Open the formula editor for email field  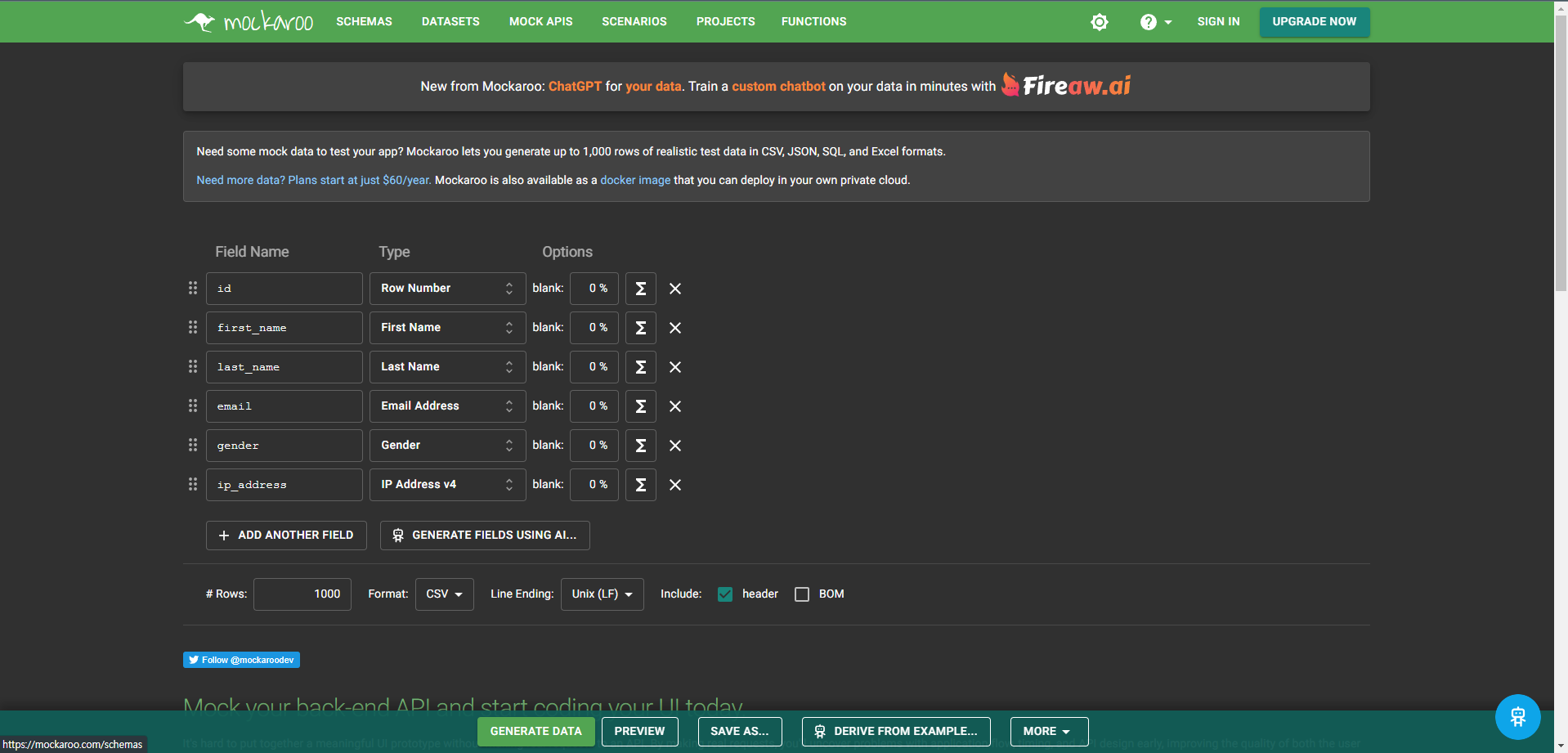click(x=641, y=406)
